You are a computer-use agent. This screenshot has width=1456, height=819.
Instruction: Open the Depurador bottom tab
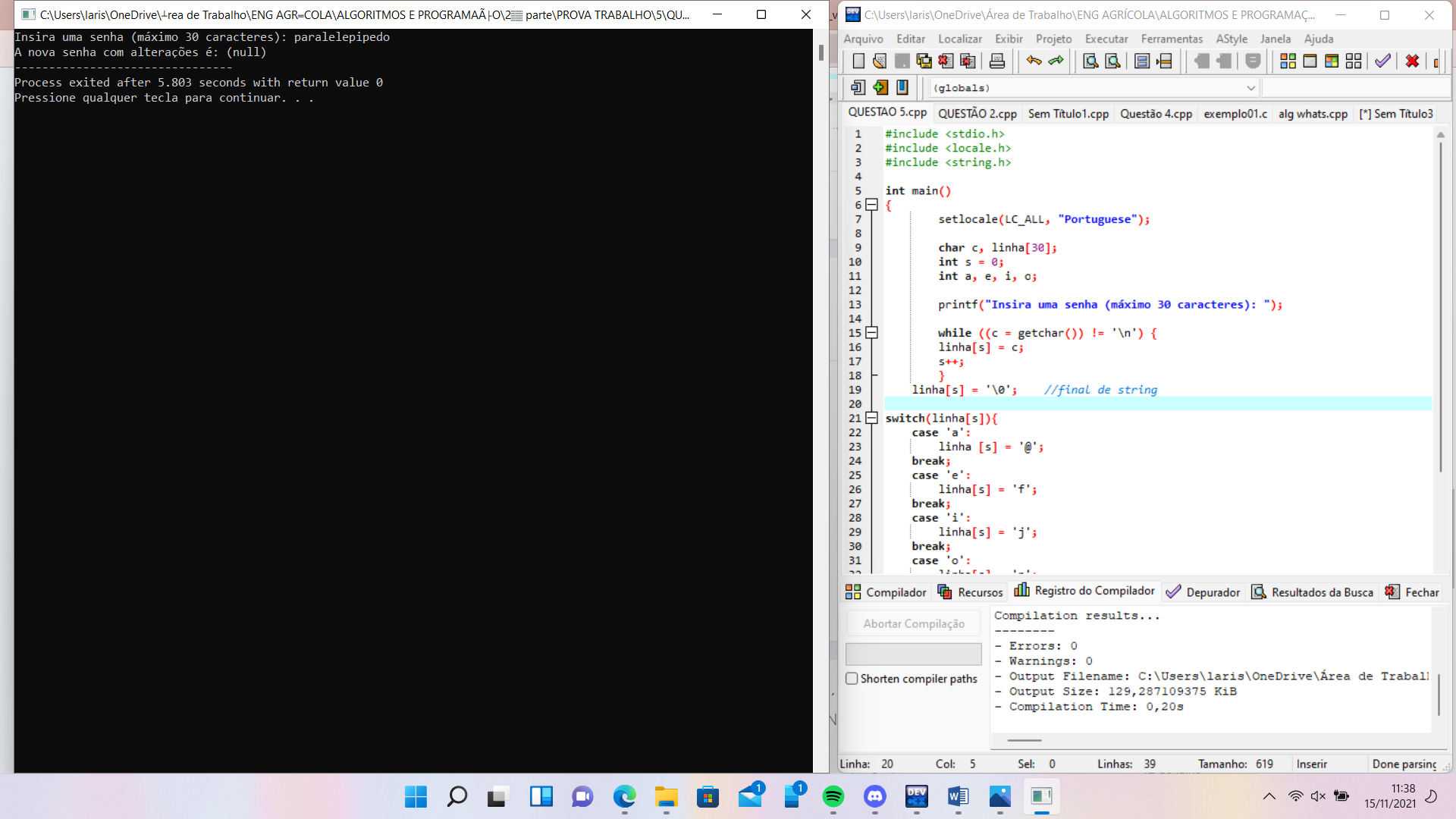[1203, 592]
